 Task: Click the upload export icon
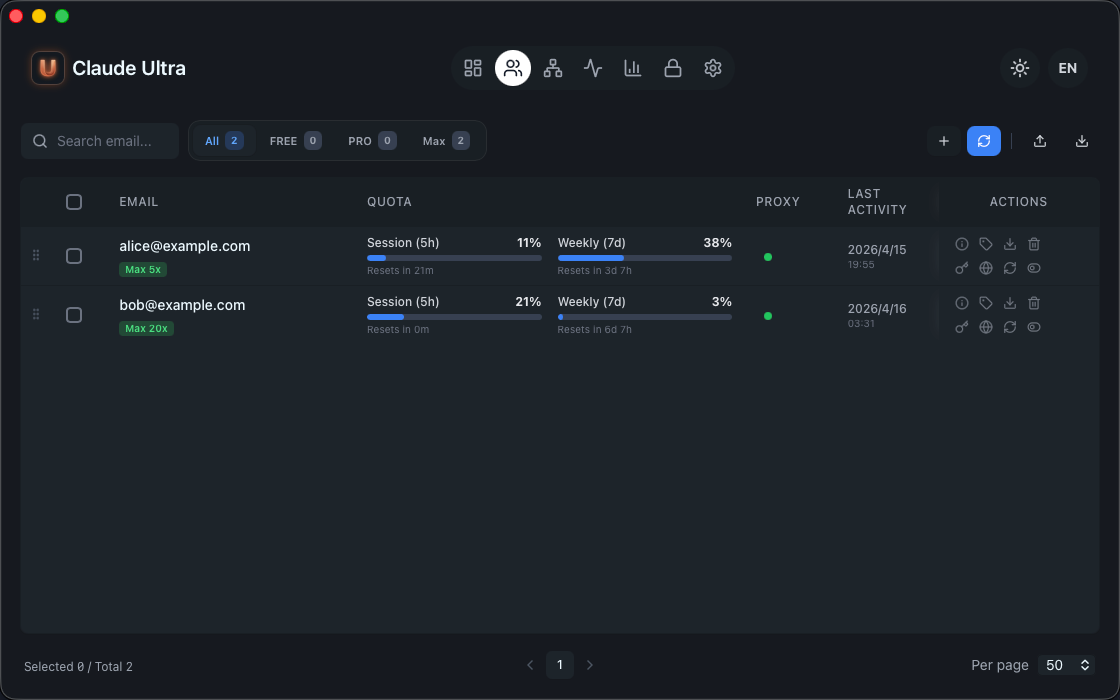(x=1040, y=141)
